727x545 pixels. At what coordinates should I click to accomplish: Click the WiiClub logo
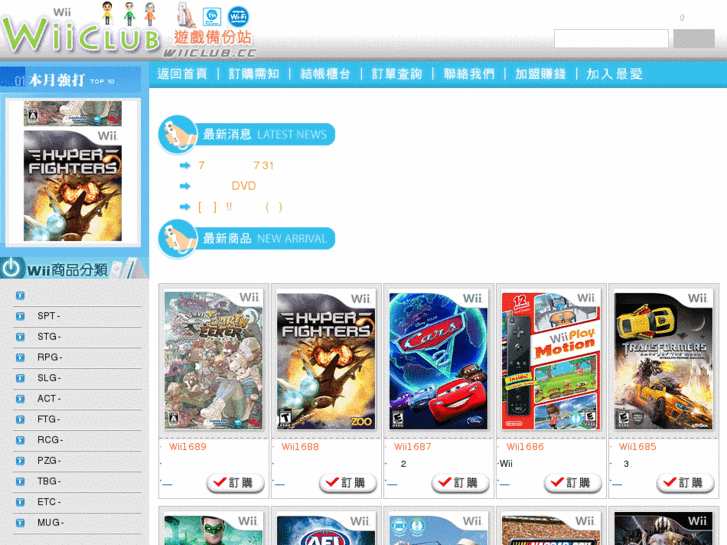(81, 30)
